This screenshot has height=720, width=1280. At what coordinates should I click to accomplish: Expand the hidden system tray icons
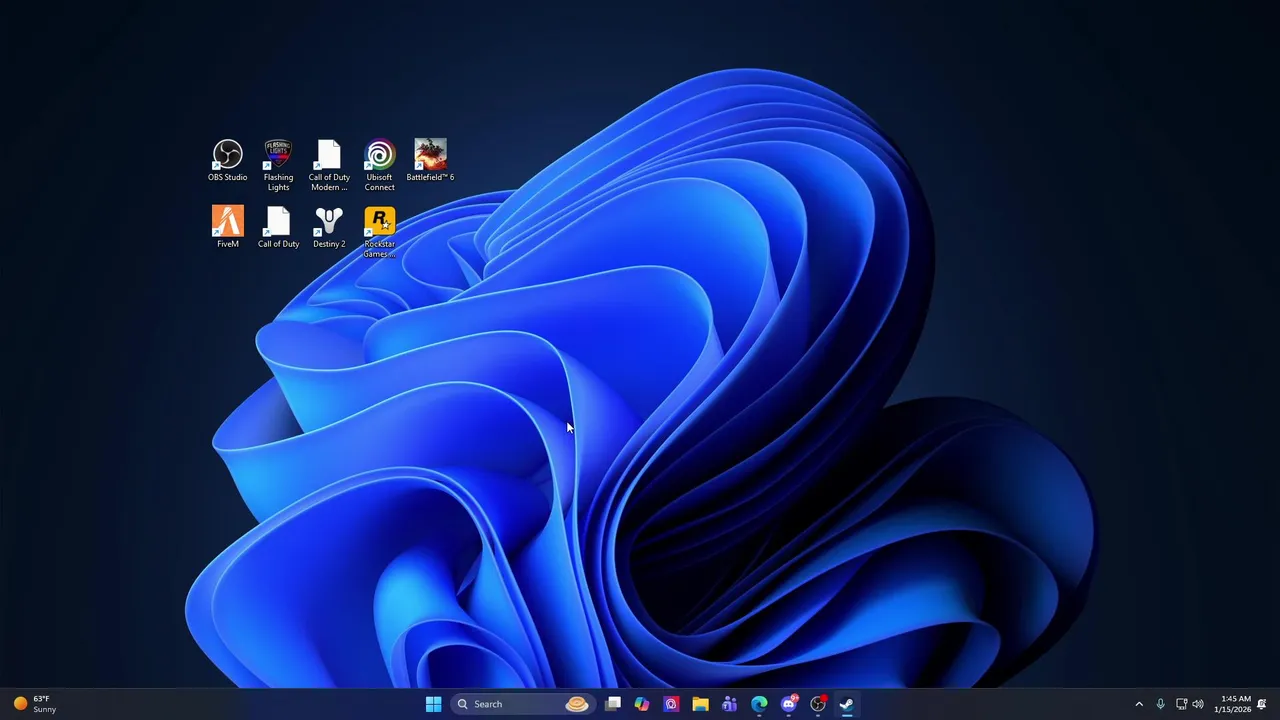click(1138, 704)
